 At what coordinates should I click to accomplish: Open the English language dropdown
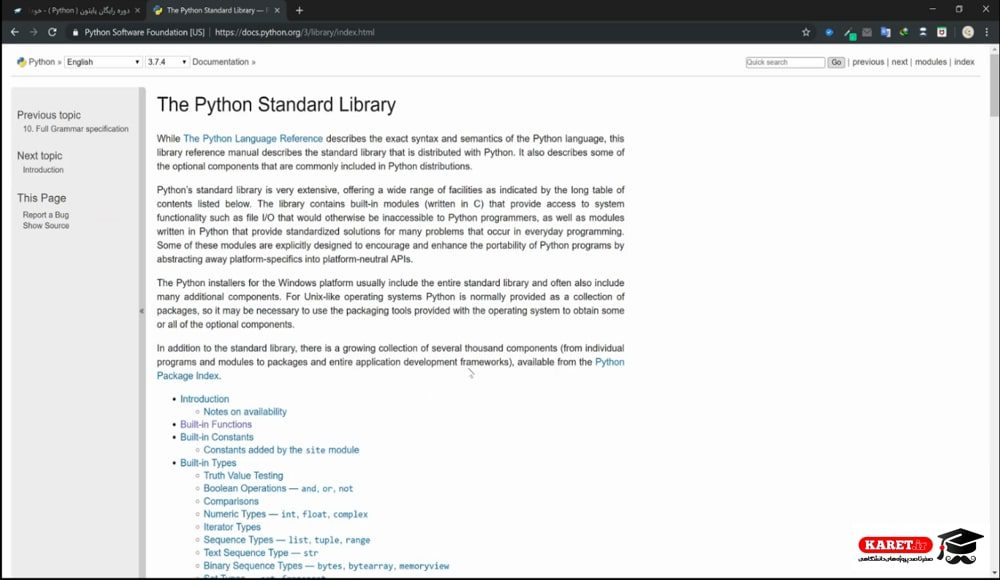tap(103, 62)
